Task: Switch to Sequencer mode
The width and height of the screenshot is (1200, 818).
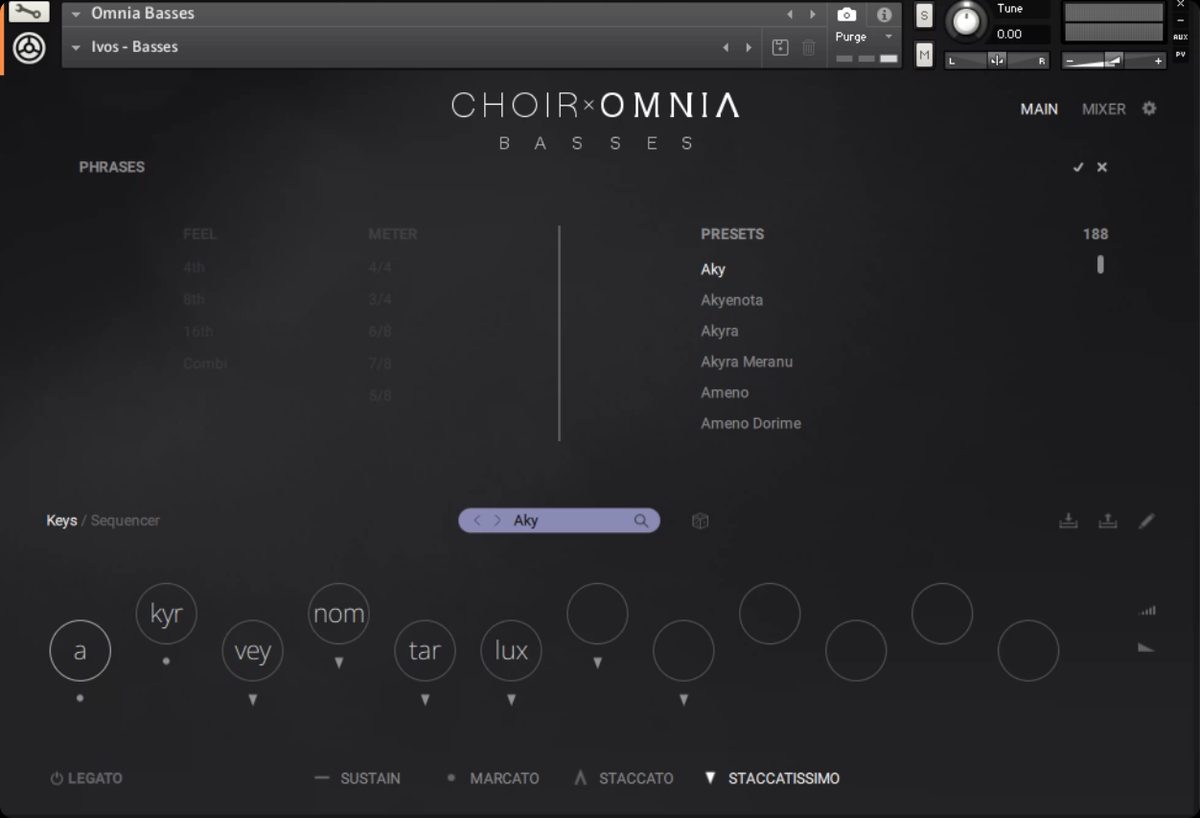Action: pos(125,521)
